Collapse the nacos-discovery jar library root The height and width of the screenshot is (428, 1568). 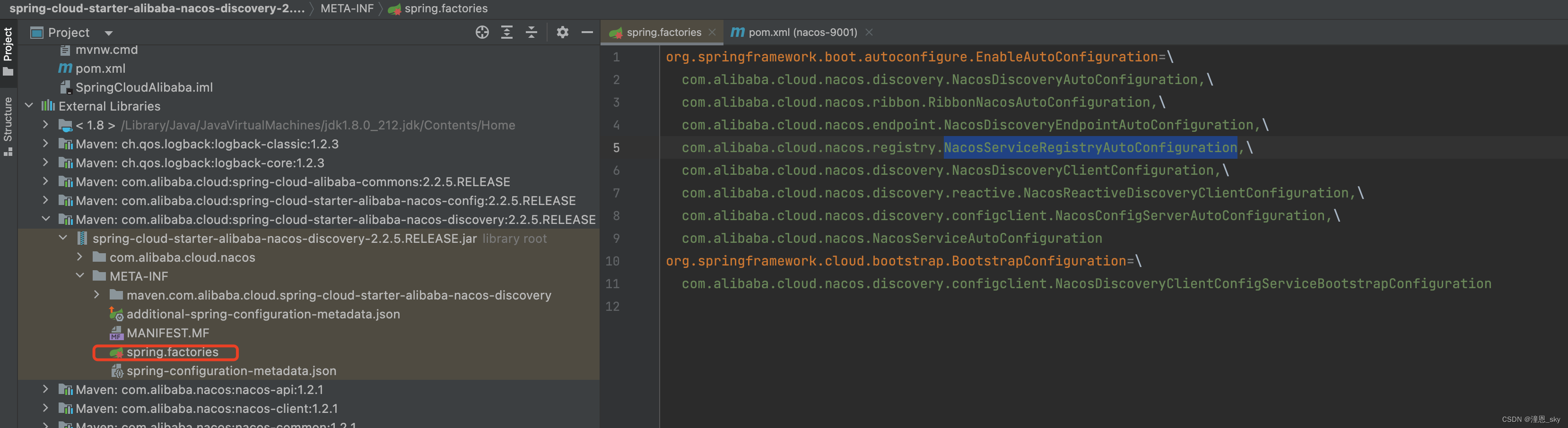[x=63, y=238]
